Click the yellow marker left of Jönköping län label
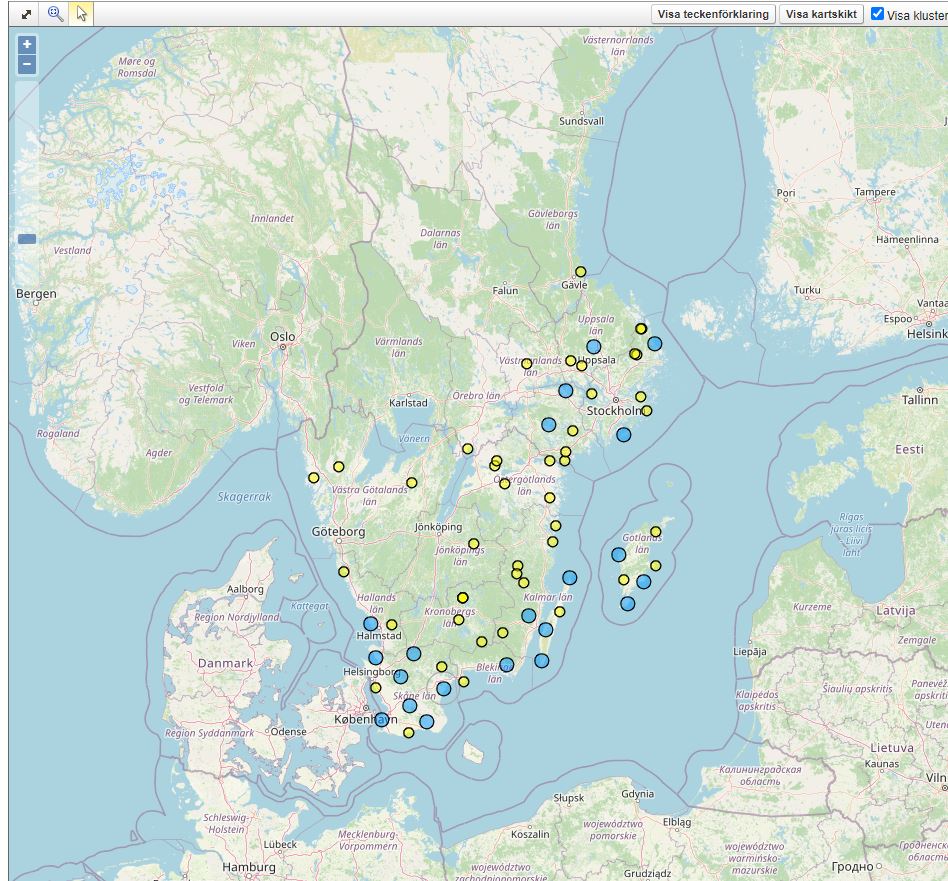948x881 pixels. pyautogui.click(x=474, y=544)
